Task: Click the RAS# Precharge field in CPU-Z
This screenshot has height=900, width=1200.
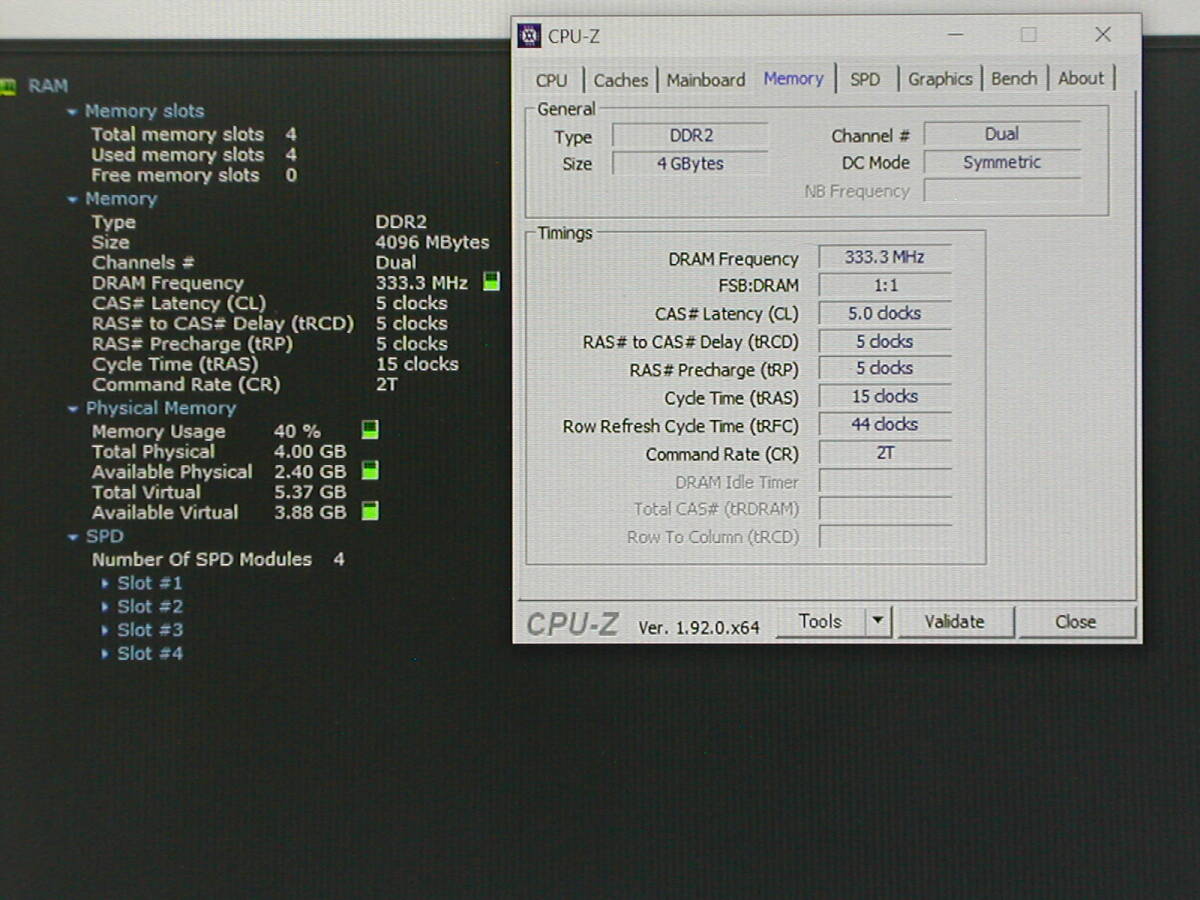Action: click(884, 368)
